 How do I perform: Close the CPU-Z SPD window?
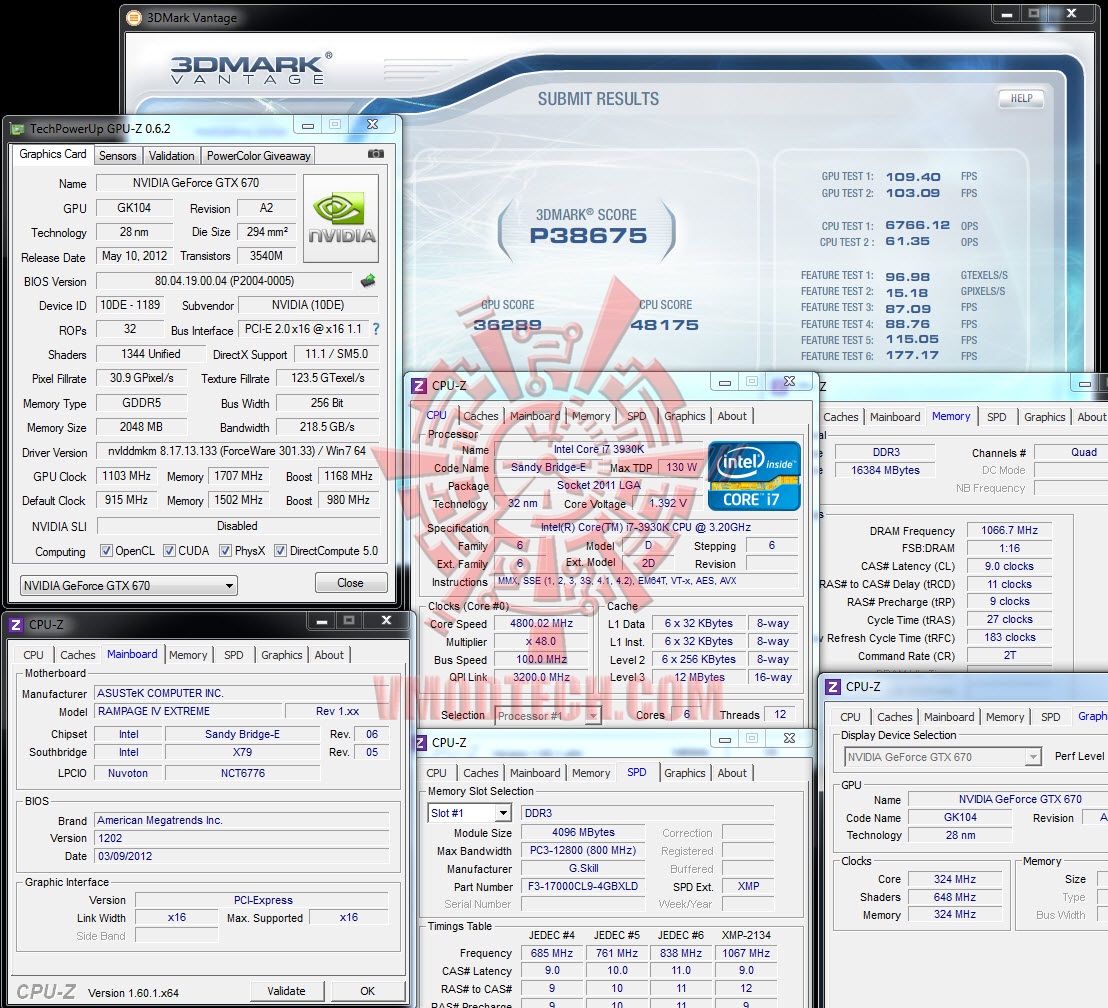tap(790, 738)
